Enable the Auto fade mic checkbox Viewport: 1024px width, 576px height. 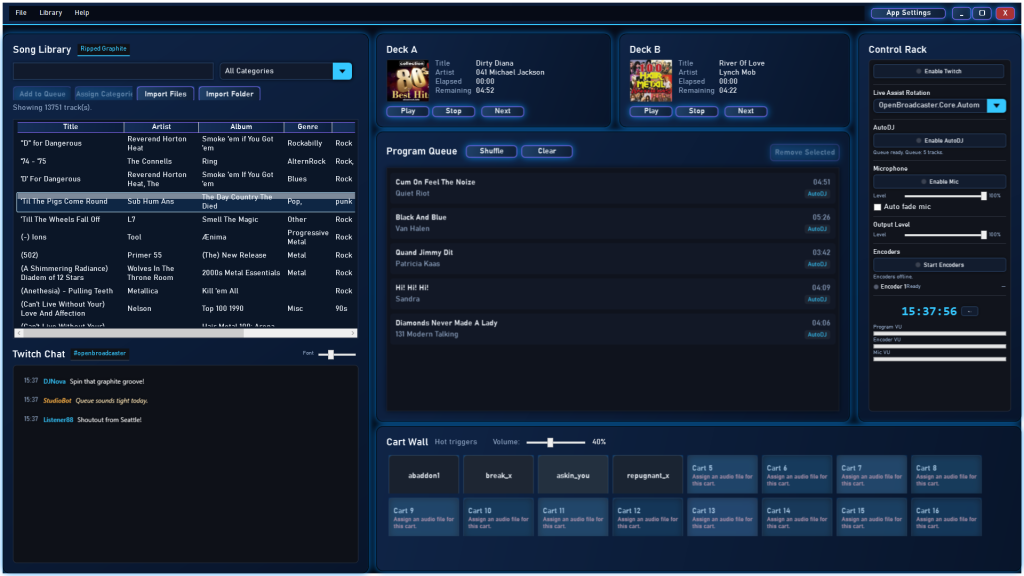878,207
